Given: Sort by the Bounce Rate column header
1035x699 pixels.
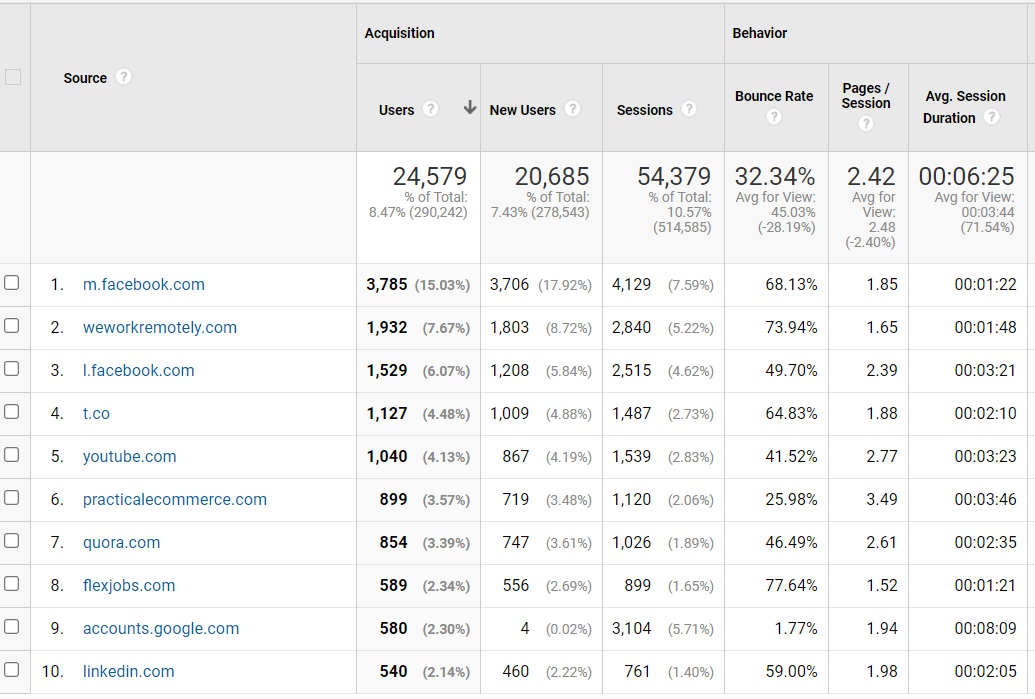Looking at the screenshot, I should [774, 96].
